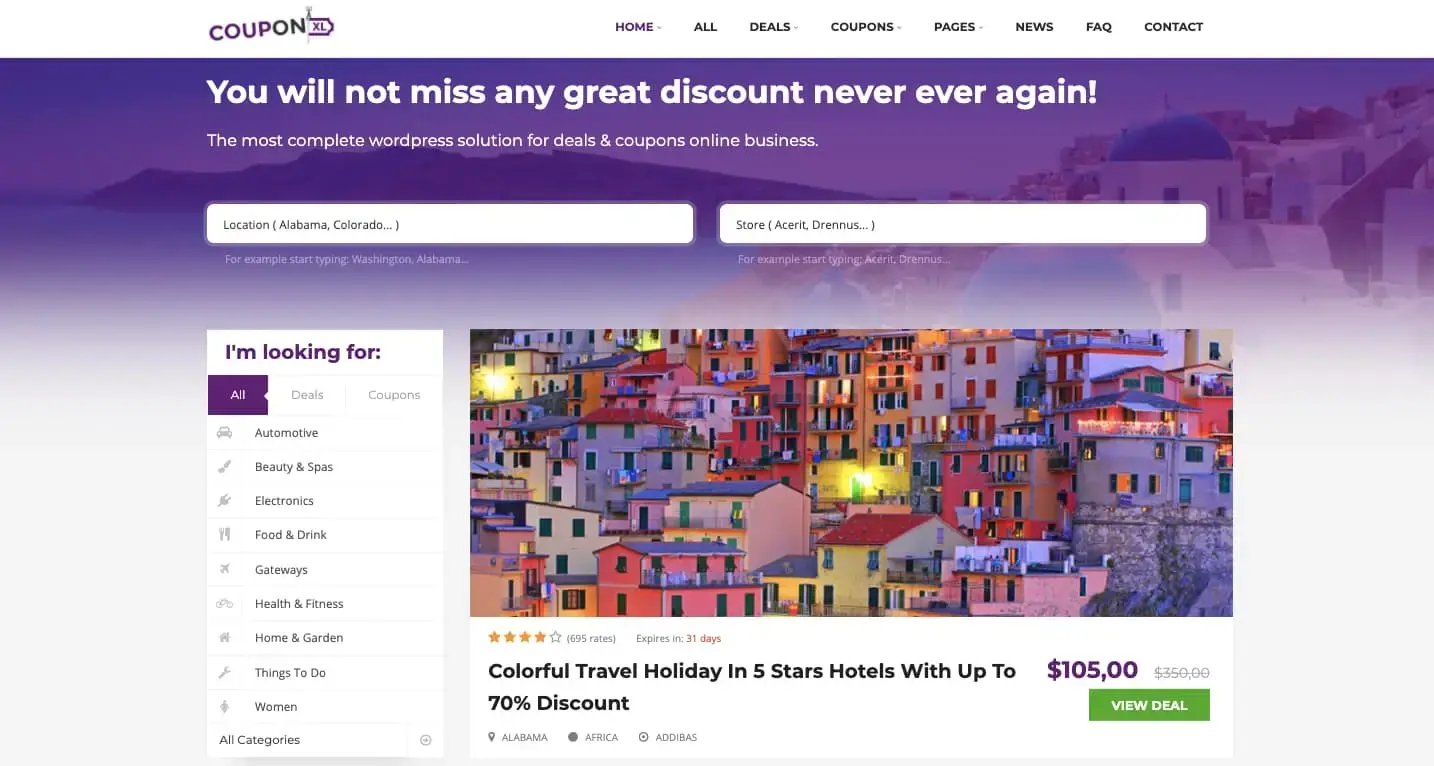The image size is (1434, 766).
Task: Click the fork and knife Food & Drink icon
Action: click(x=225, y=535)
